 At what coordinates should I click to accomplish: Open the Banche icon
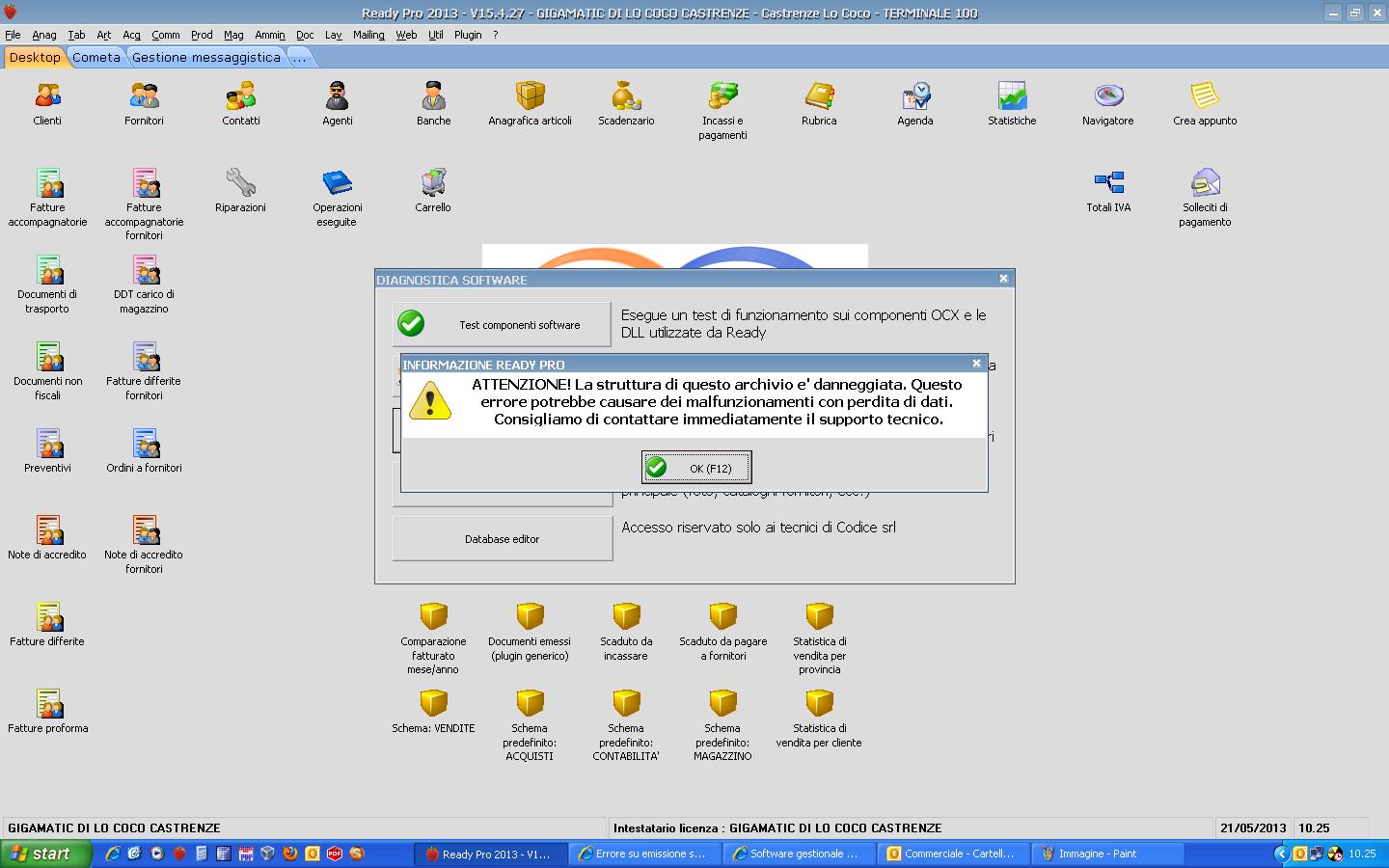[433, 96]
